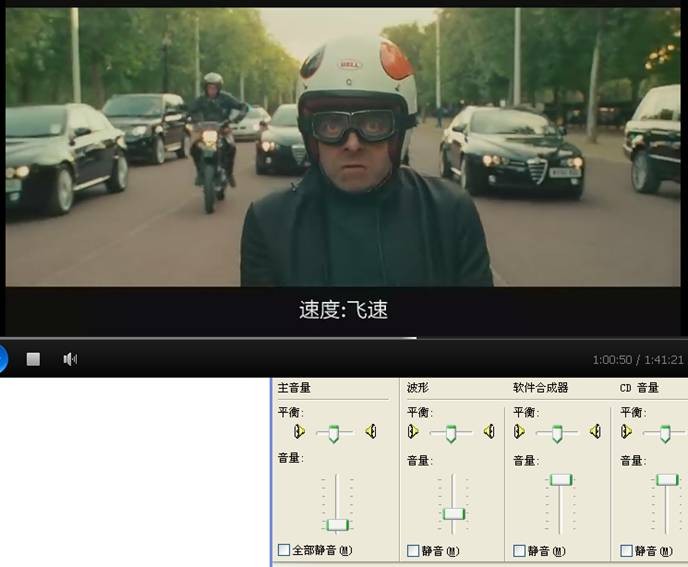Image resolution: width=688 pixels, height=567 pixels.
Task: Click the 1:00:50 / 1:41:21 time display
Action: pos(638,360)
